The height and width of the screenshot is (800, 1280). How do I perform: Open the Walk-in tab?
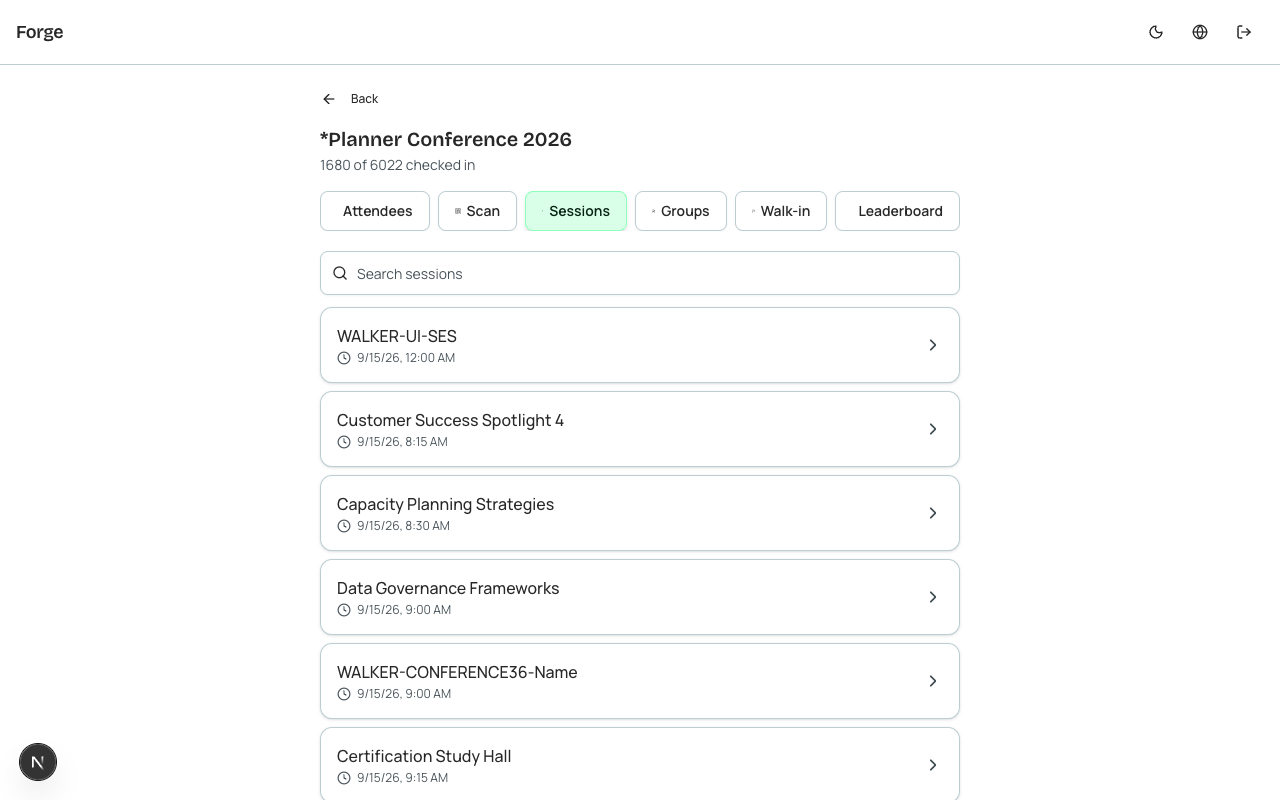click(x=781, y=211)
